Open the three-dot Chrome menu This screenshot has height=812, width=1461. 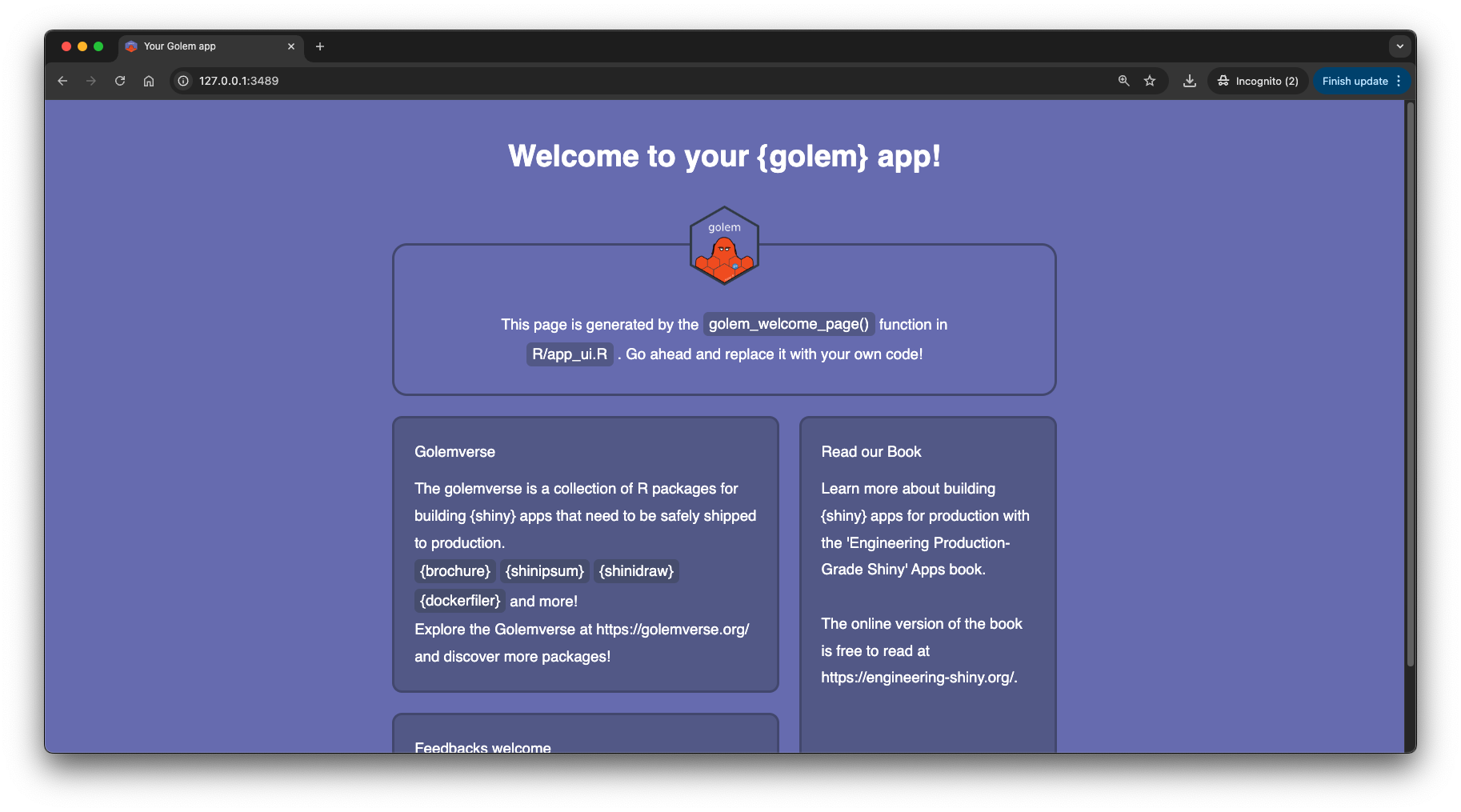1399,81
